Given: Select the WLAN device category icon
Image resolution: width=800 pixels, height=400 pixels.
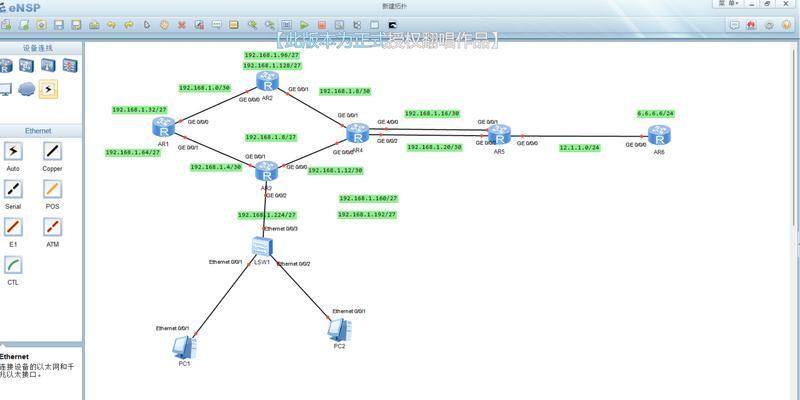Looking at the screenshot, I should tap(48, 65).
